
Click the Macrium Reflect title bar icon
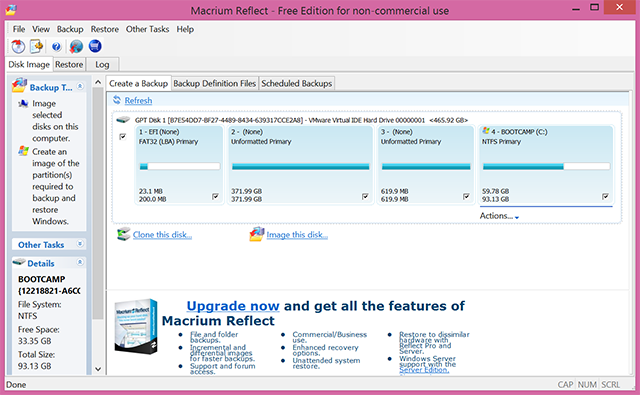point(11,10)
